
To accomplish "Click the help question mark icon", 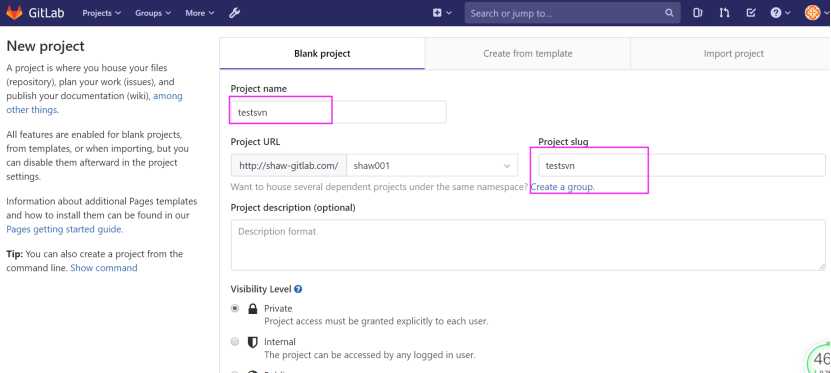I will pyautogui.click(x=776, y=13).
